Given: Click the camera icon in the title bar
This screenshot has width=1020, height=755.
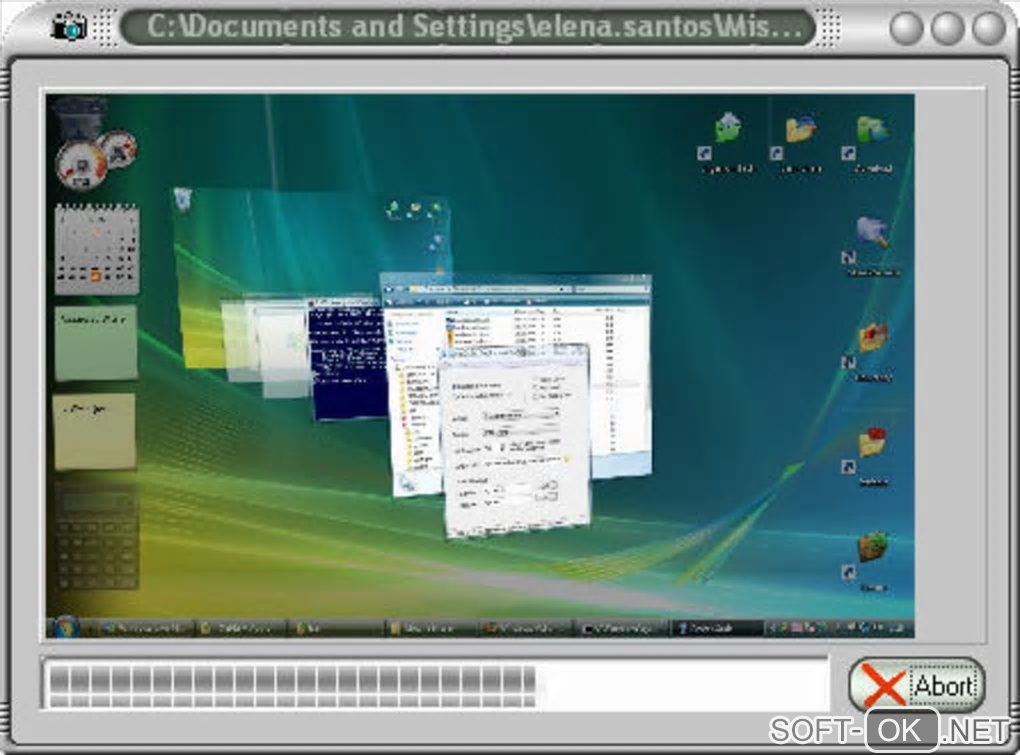Looking at the screenshot, I should click(69, 27).
